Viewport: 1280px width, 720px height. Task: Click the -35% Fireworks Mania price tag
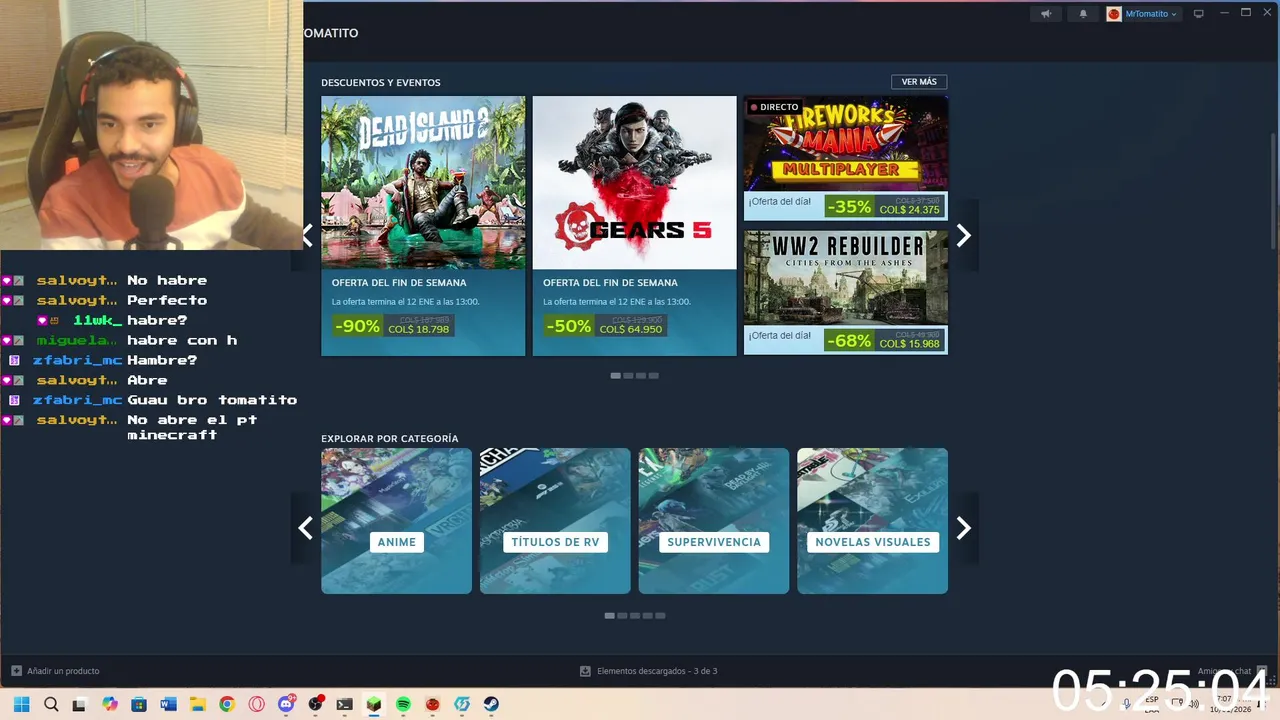point(884,207)
